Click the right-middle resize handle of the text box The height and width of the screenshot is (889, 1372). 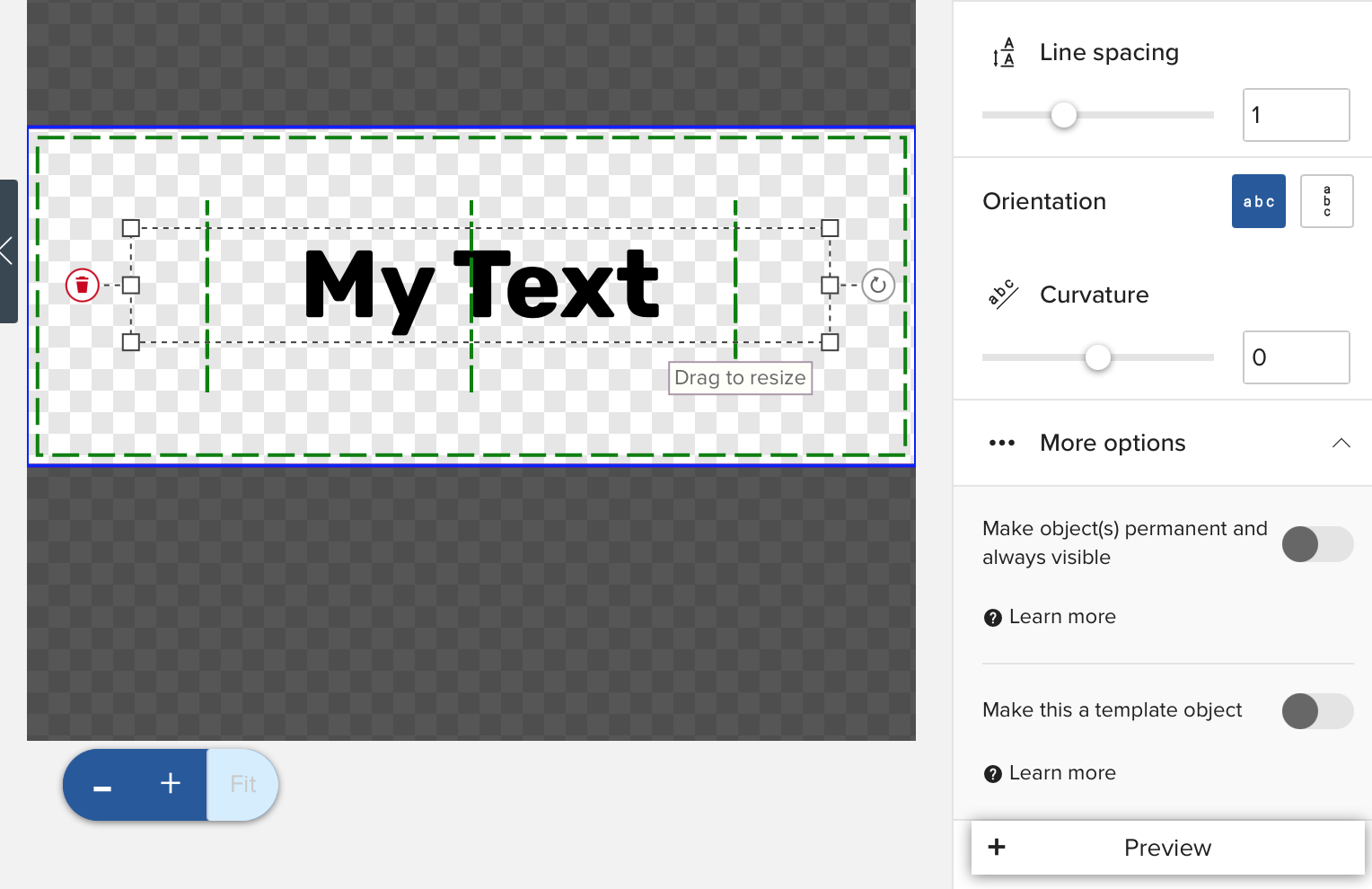pyautogui.click(x=830, y=286)
